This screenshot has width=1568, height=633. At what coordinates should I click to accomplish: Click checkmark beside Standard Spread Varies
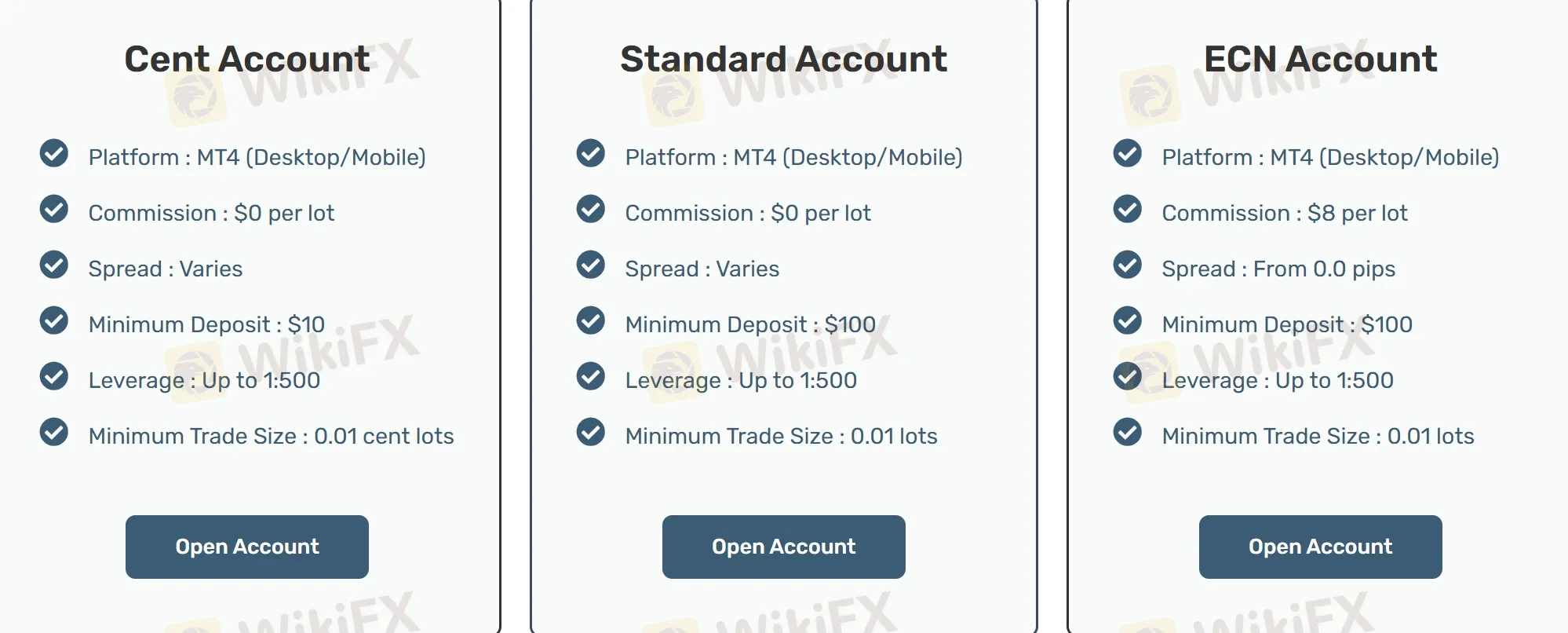point(591,265)
